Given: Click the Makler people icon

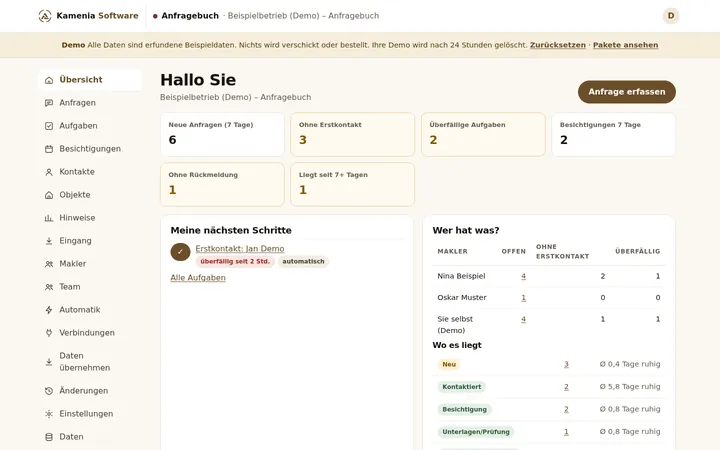Looking at the screenshot, I should click(49, 264).
